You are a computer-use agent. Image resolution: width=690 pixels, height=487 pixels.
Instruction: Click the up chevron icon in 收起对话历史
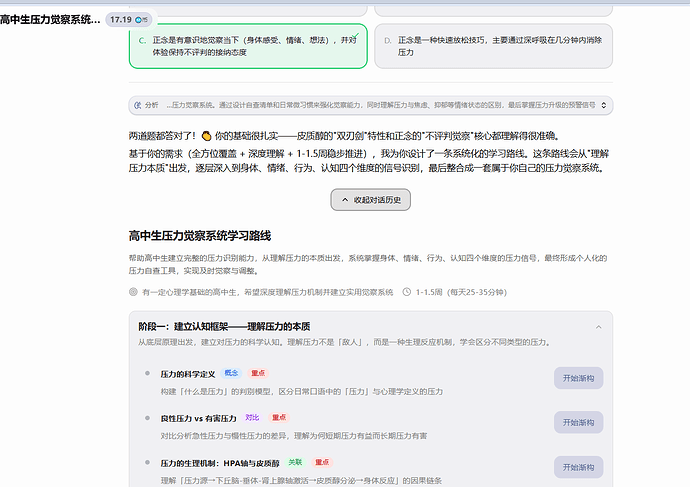point(345,200)
